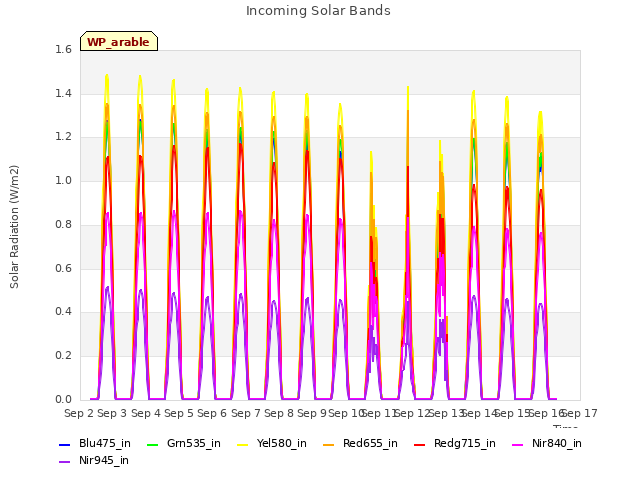
Task: Click the 1.6 y-axis tick label
Action: tap(63, 49)
